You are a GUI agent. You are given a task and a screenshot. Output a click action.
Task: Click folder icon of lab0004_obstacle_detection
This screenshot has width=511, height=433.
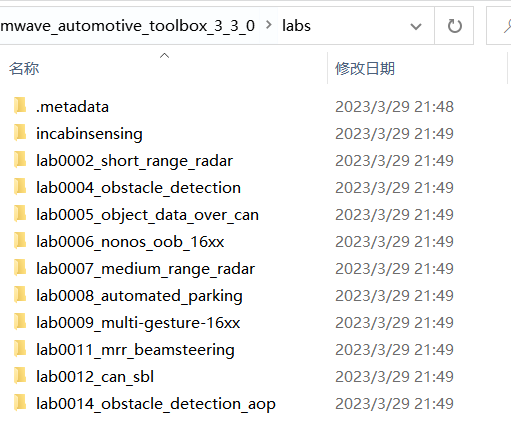pyautogui.click(x=20, y=187)
